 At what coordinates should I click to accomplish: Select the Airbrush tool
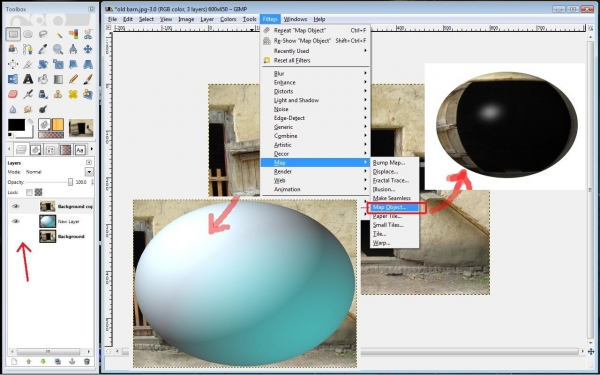pos(28,94)
